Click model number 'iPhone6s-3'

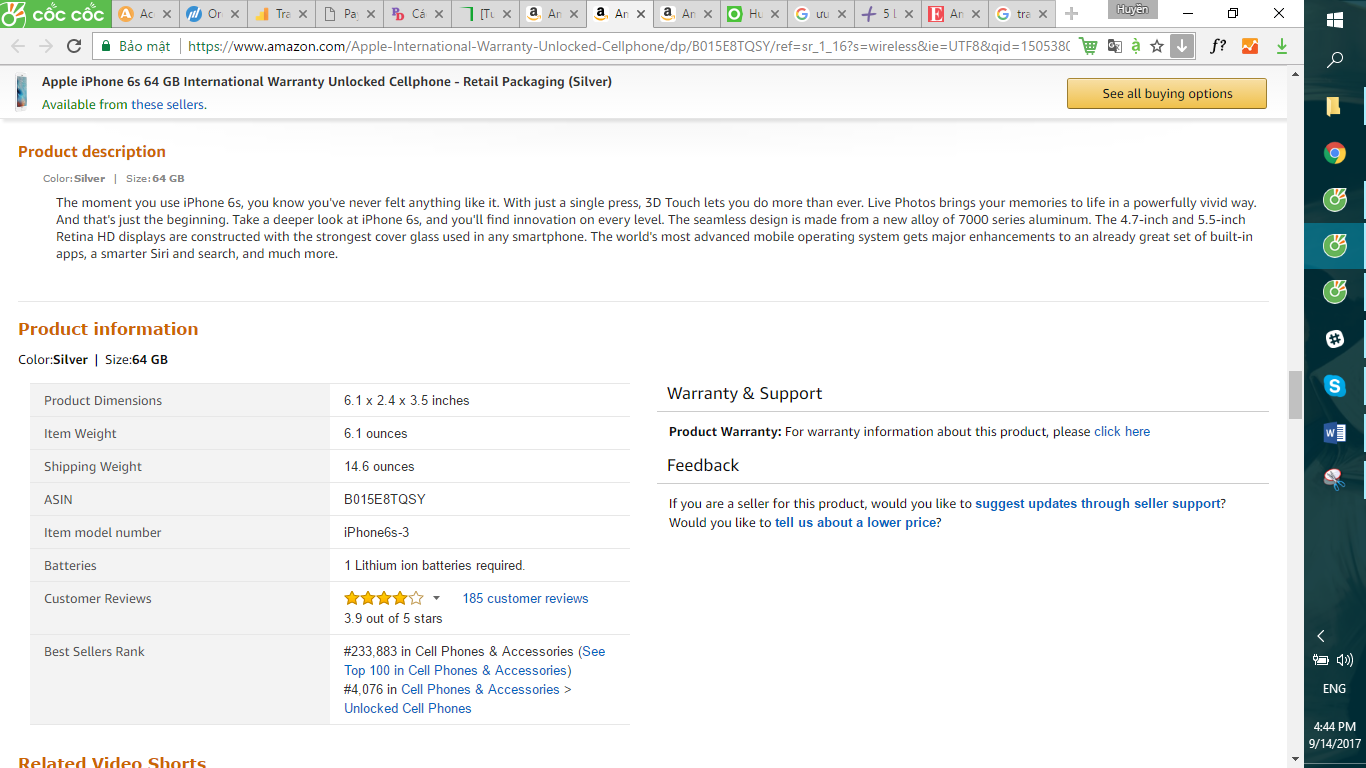coord(377,532)
